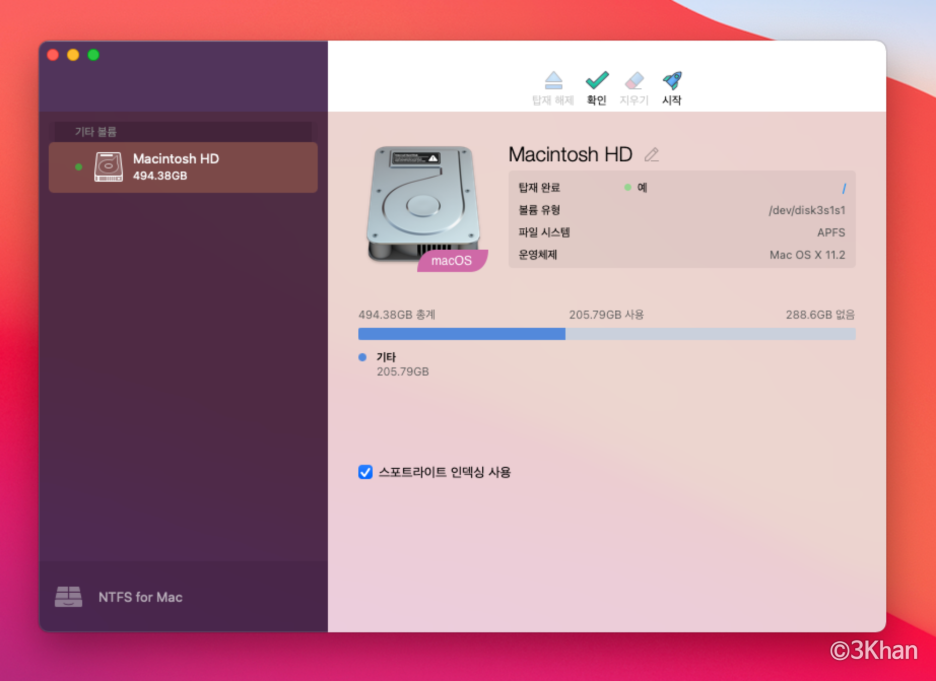Click the 운영체제 row label
The height and width of the screenshot is (681, 936).
click(538, 255)
